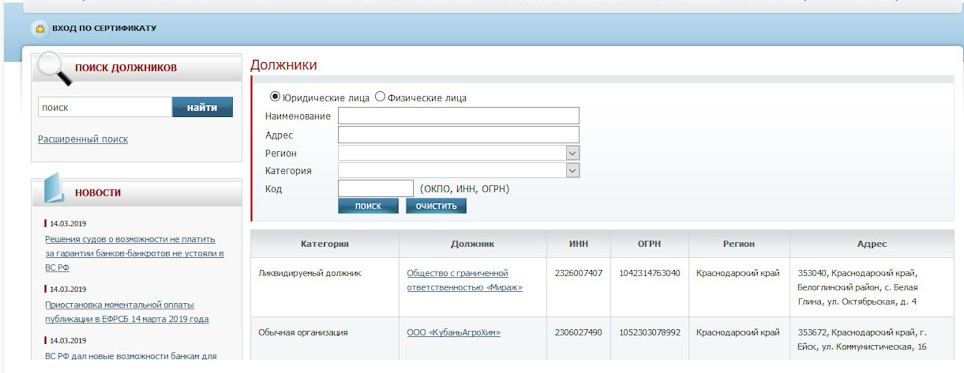964x373 pixels.
Task: Click the sidebar debtor search text field
Action: tap(105, 107)
